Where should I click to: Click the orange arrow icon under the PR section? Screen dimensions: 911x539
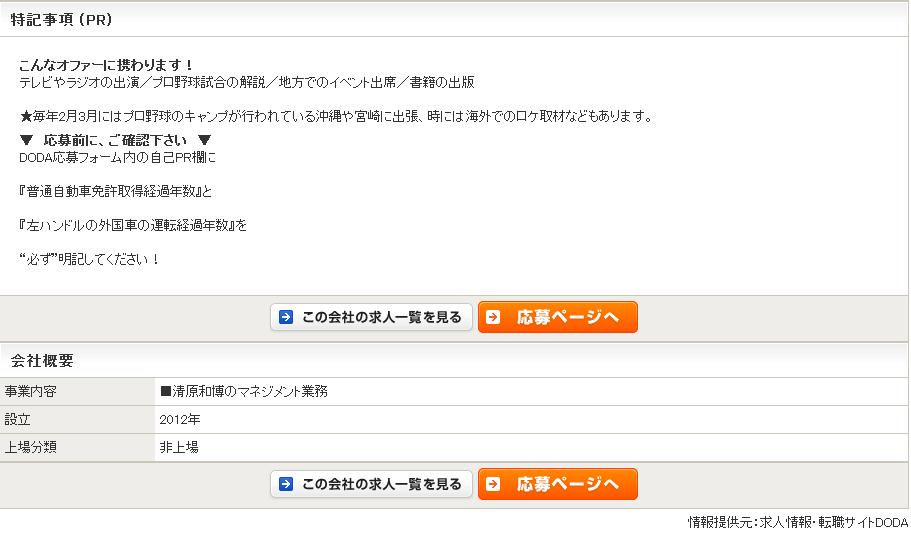pyautogui.click(x=493, y=318)
